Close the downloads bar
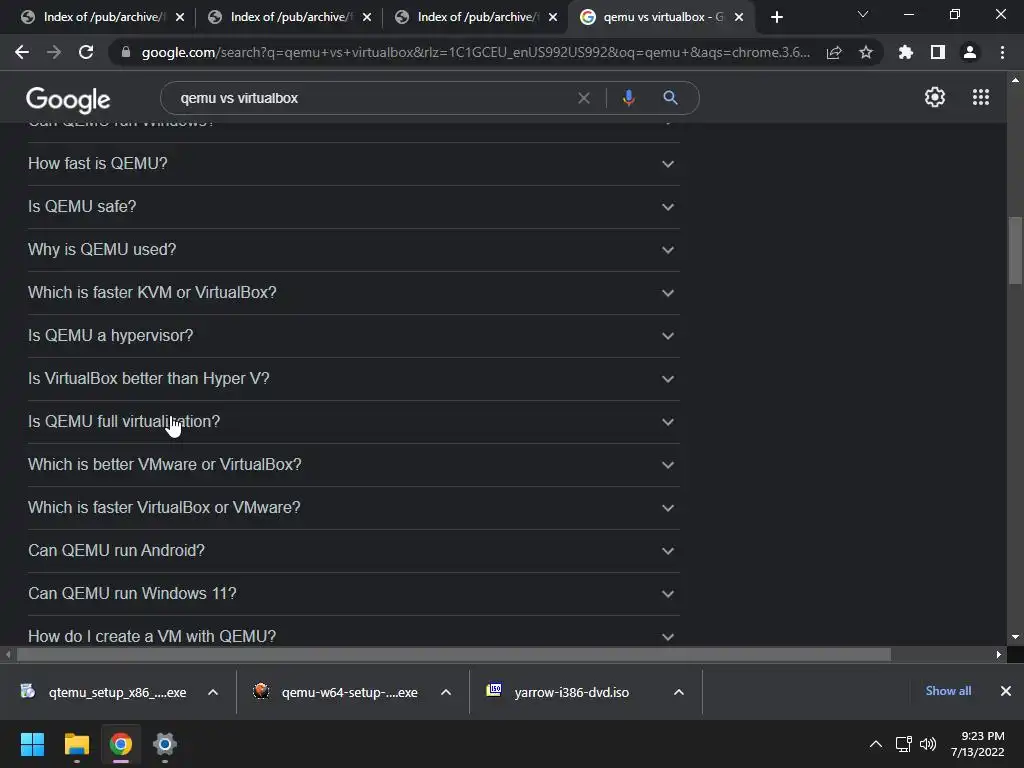 [1006, 691]
